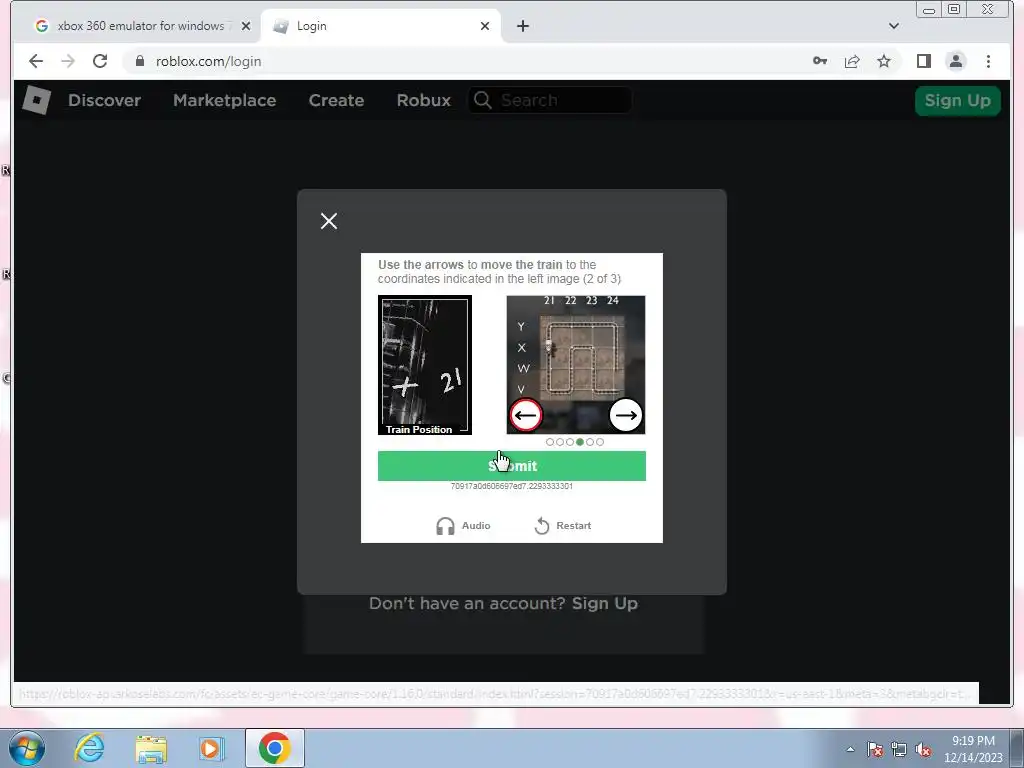Reload the Roblox login page
Image resolution: width=1024 pixels, height=768 pixels.
100,61
